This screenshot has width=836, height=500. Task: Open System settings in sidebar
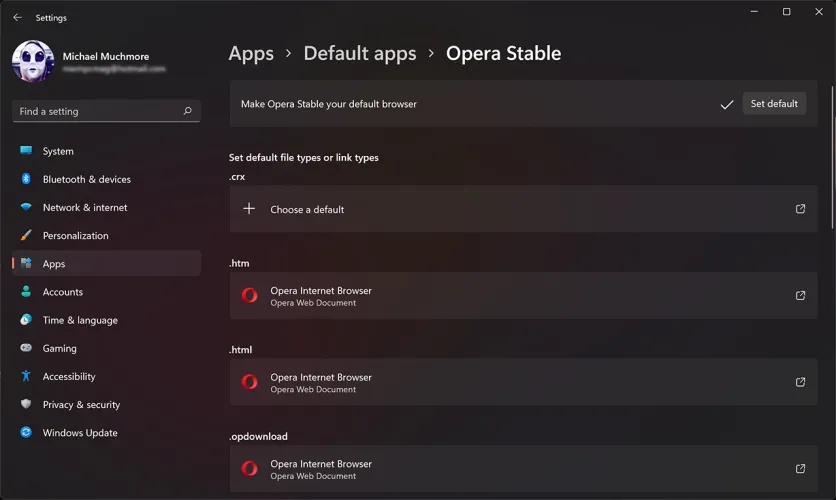58,151
